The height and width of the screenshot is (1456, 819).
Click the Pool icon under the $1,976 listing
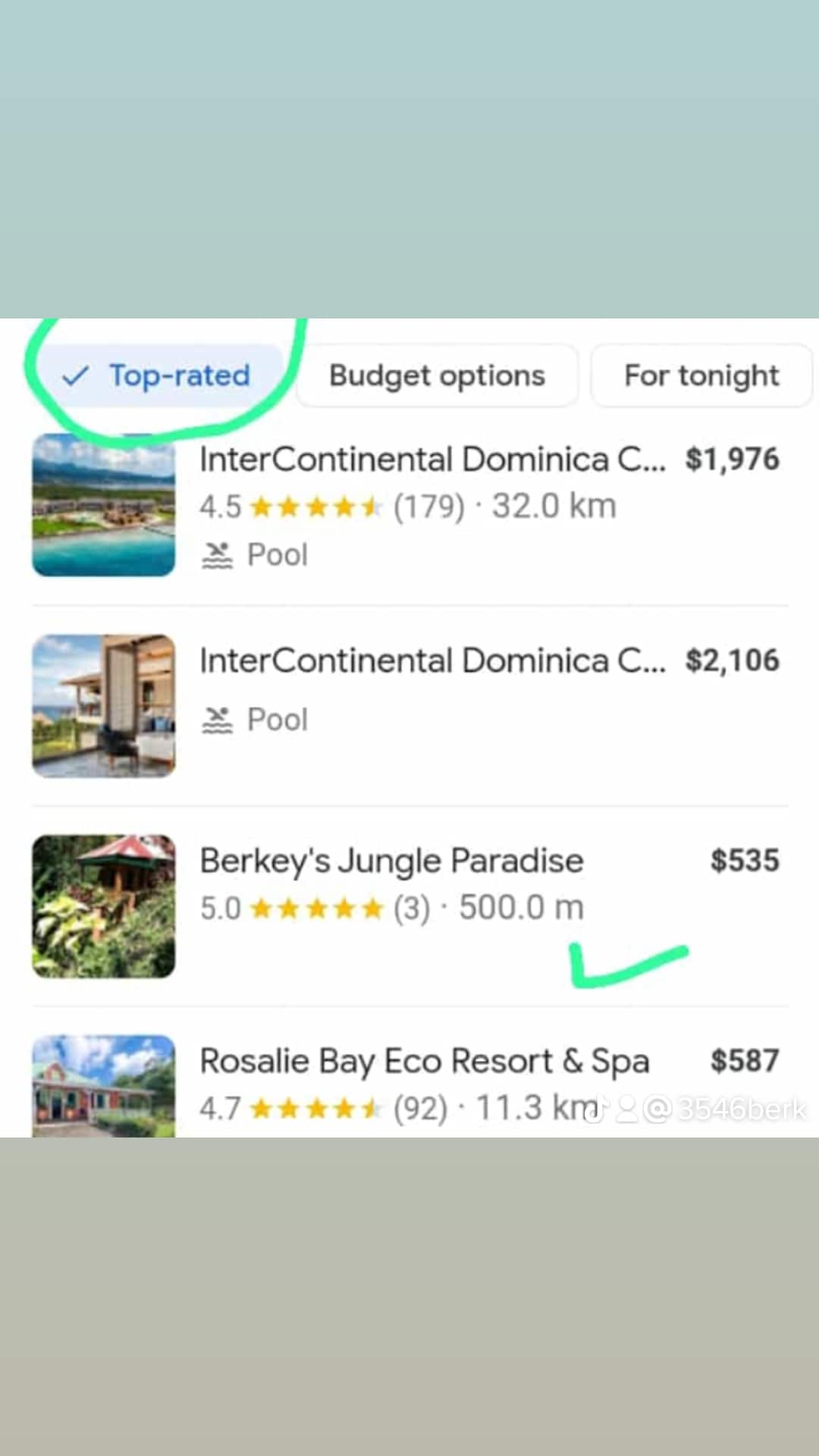[217, 555]
